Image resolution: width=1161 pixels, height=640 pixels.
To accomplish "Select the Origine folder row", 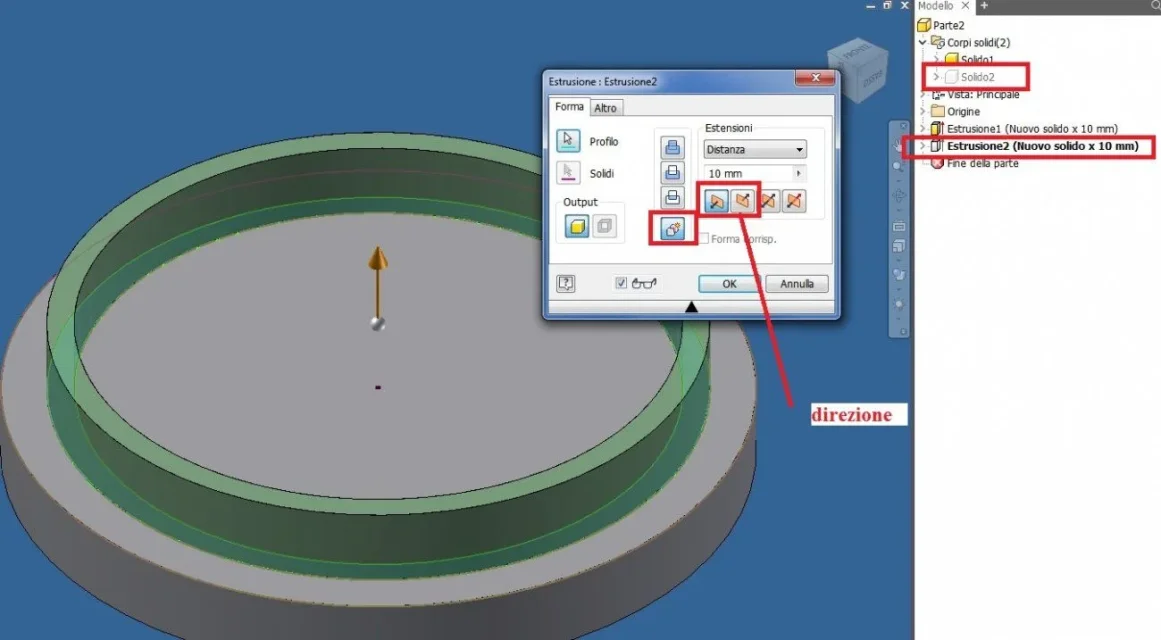I will [955, 111].
